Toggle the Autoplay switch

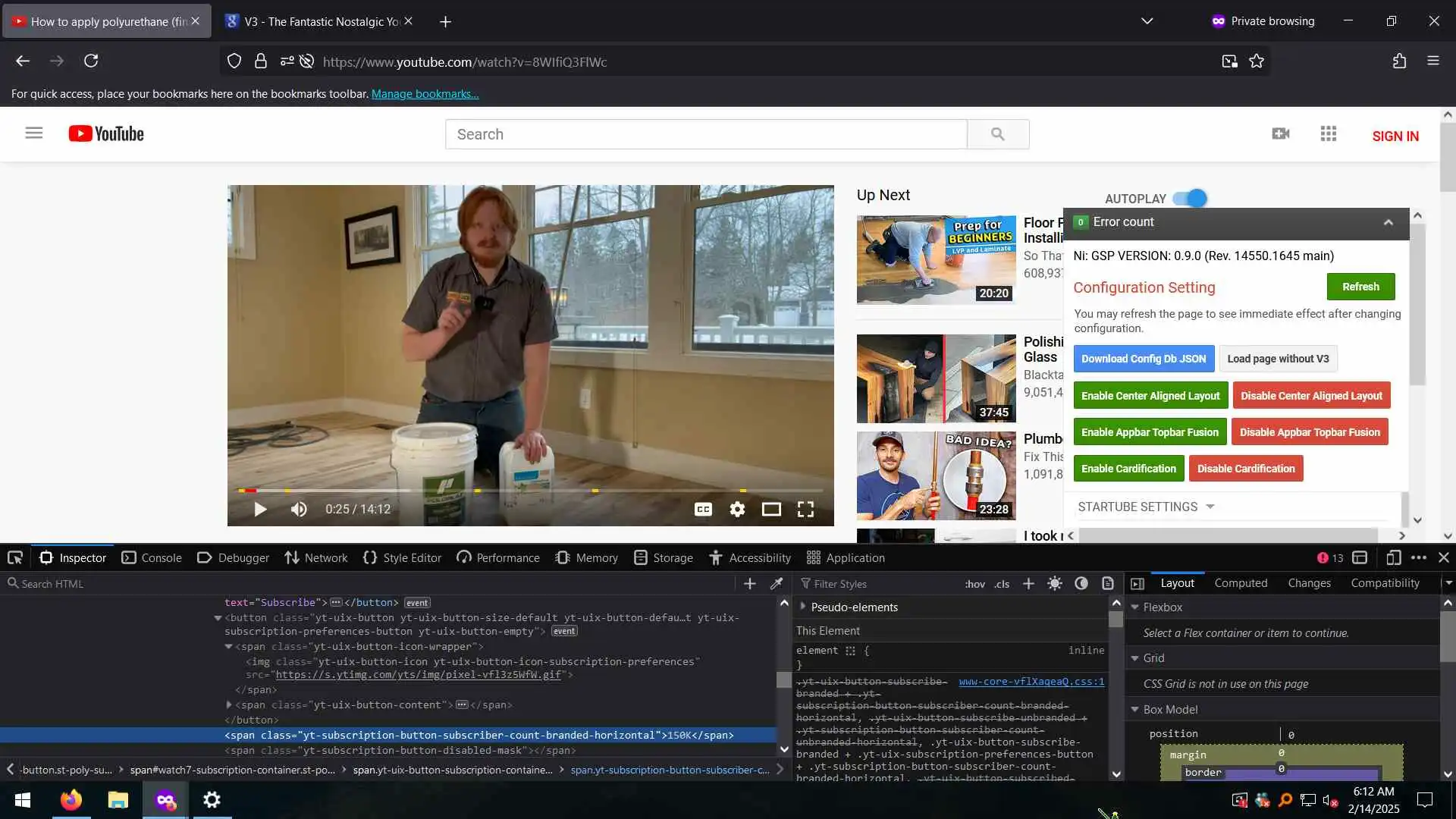point(1190,199)
